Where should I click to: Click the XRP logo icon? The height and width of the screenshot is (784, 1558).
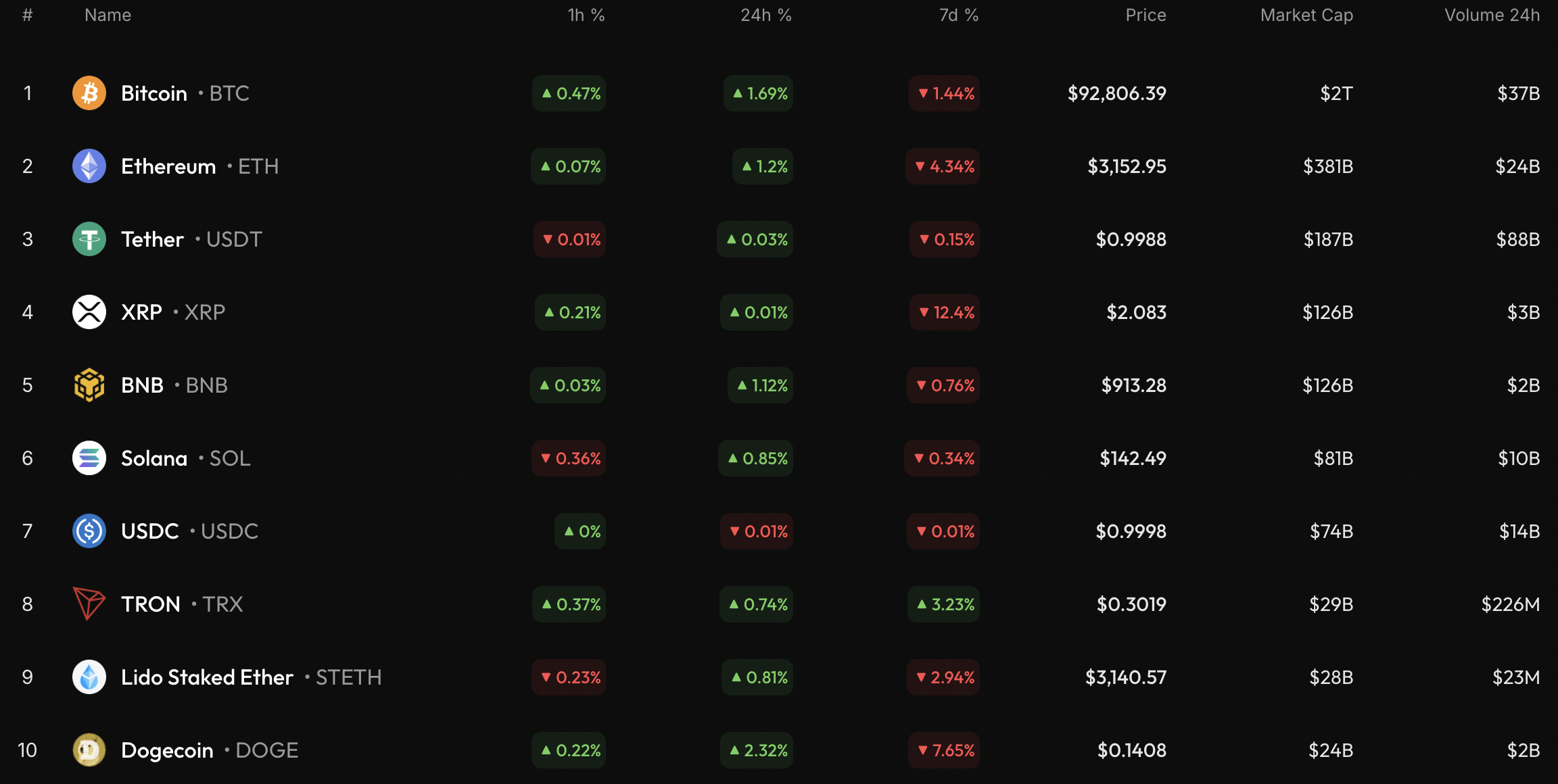point(89,312)
